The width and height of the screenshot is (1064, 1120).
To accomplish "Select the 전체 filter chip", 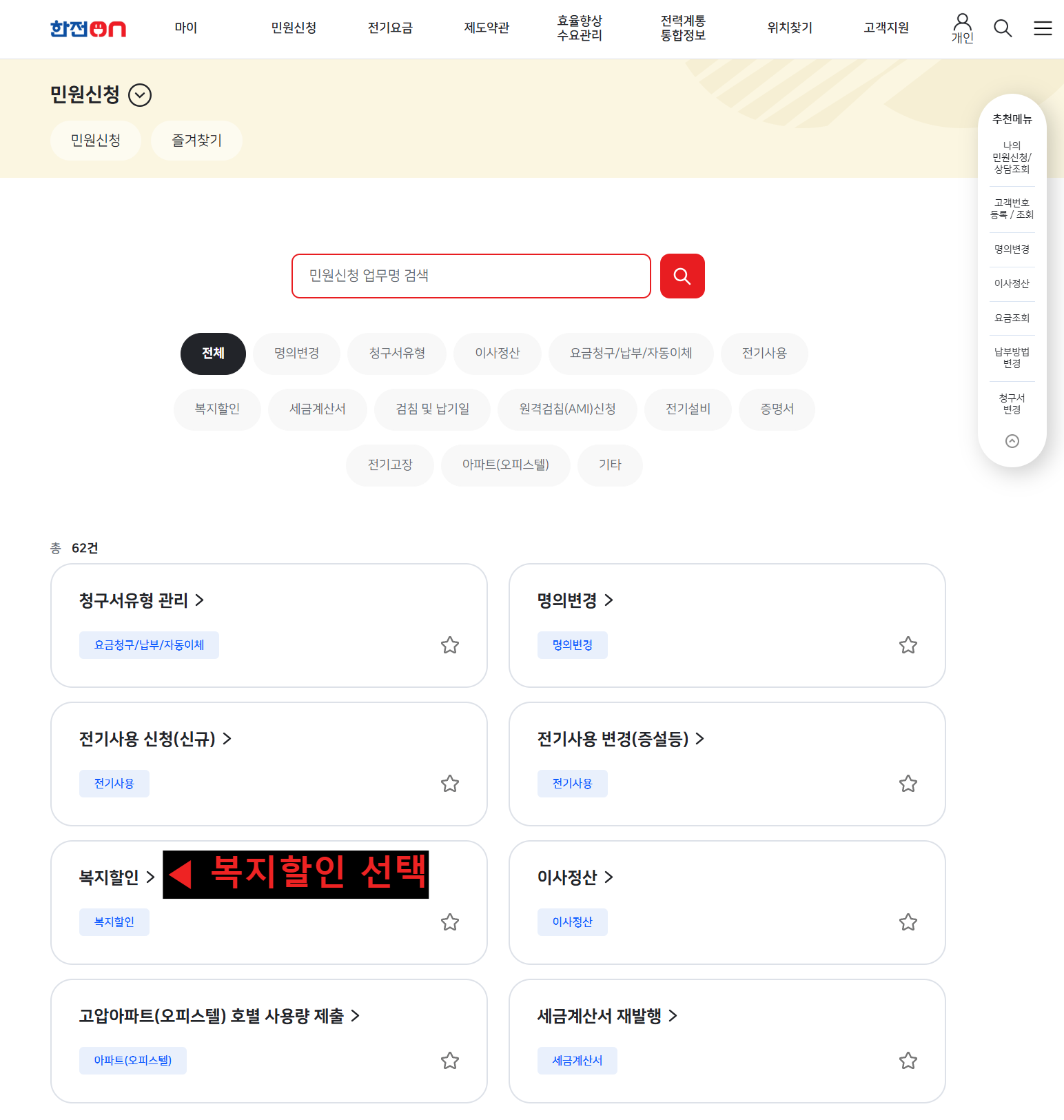I will [x=213, y=354].
